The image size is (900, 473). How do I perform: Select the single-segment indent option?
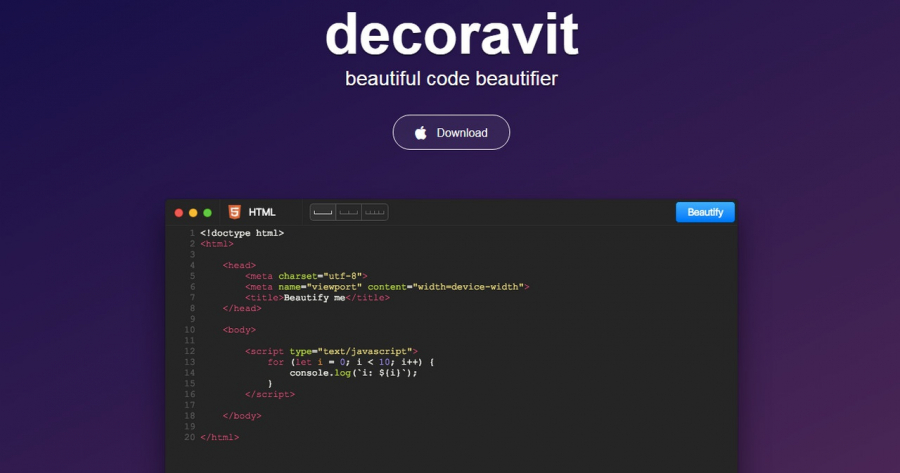[323, 212]
